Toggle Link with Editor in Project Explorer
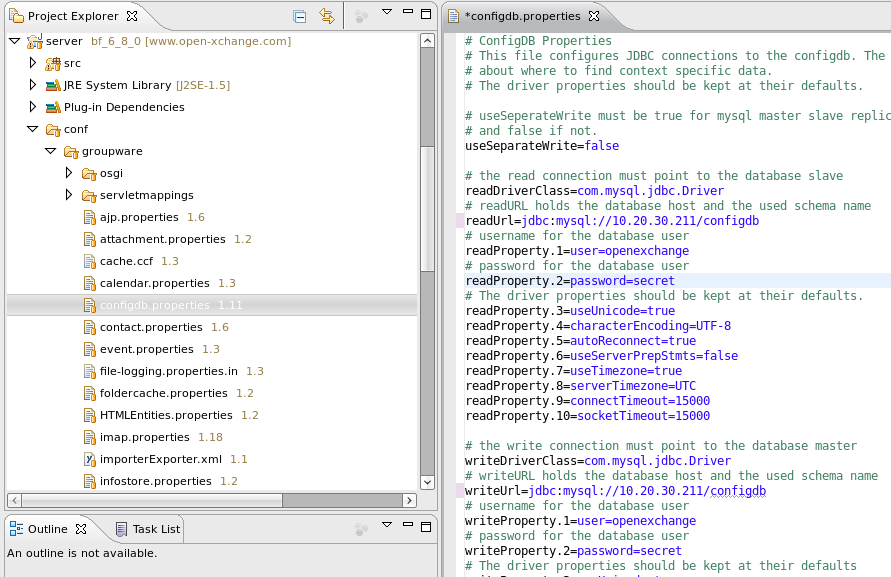891x577 pixels. pyautogui.click(x=326, y=16)
